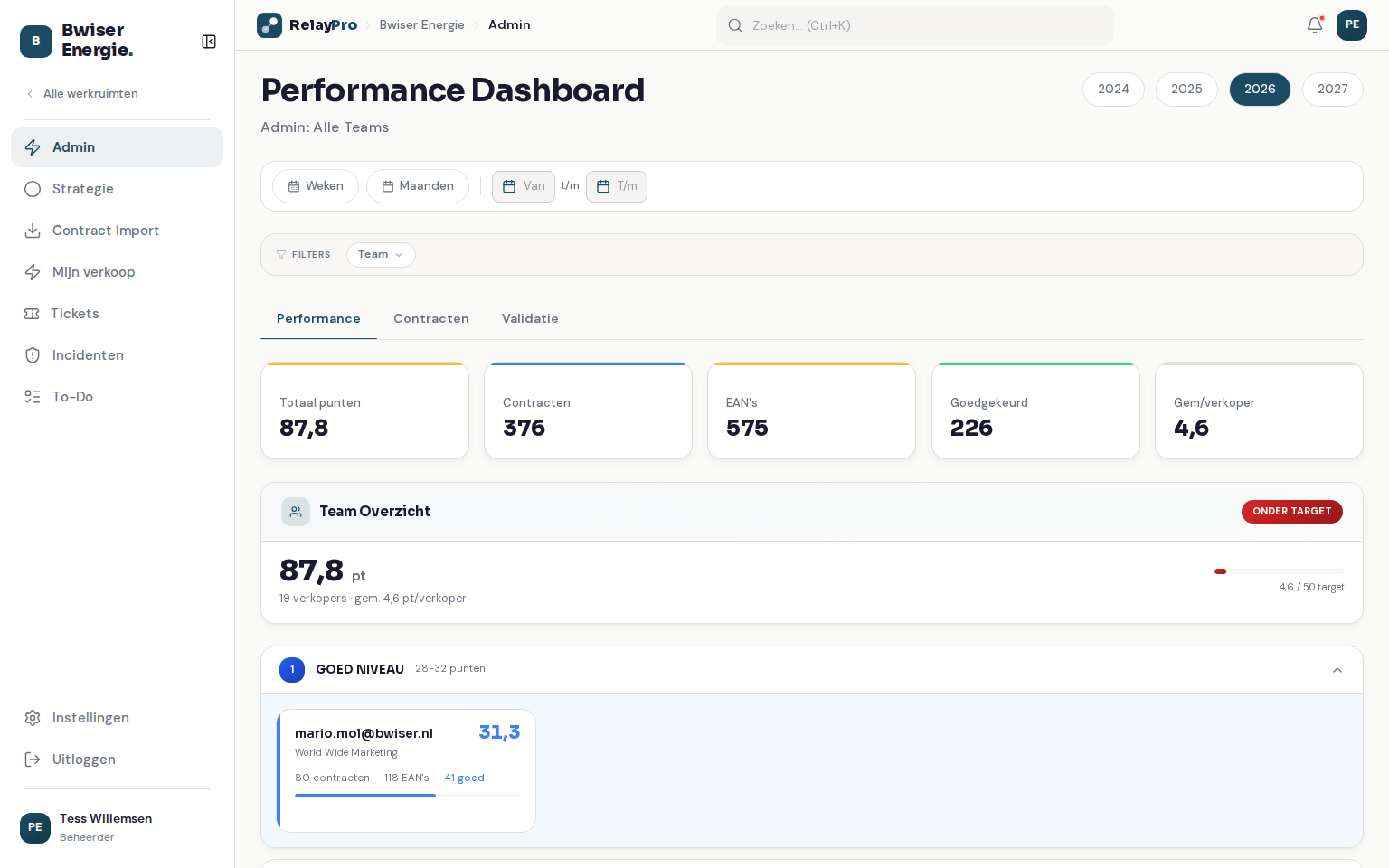Click the '118 EAN's' text
This screenshot has height=868, width=1389.
pyautogui.click(x=407, y=778)
